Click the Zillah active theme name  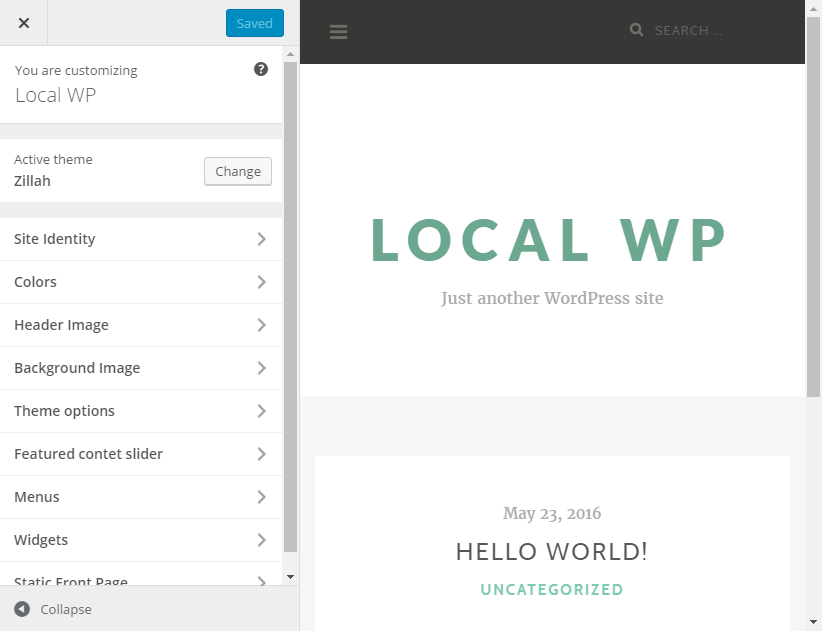[x=33, y=181]
